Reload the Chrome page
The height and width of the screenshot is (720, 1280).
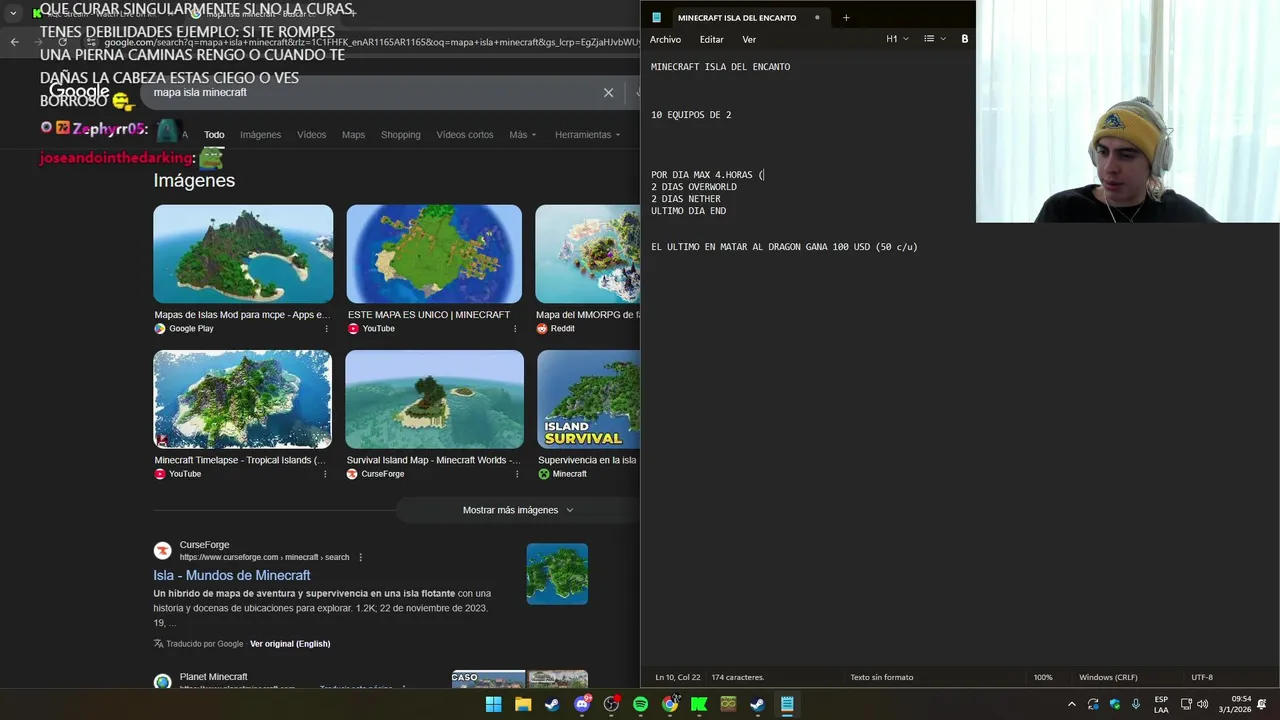[x=62, y=42]
